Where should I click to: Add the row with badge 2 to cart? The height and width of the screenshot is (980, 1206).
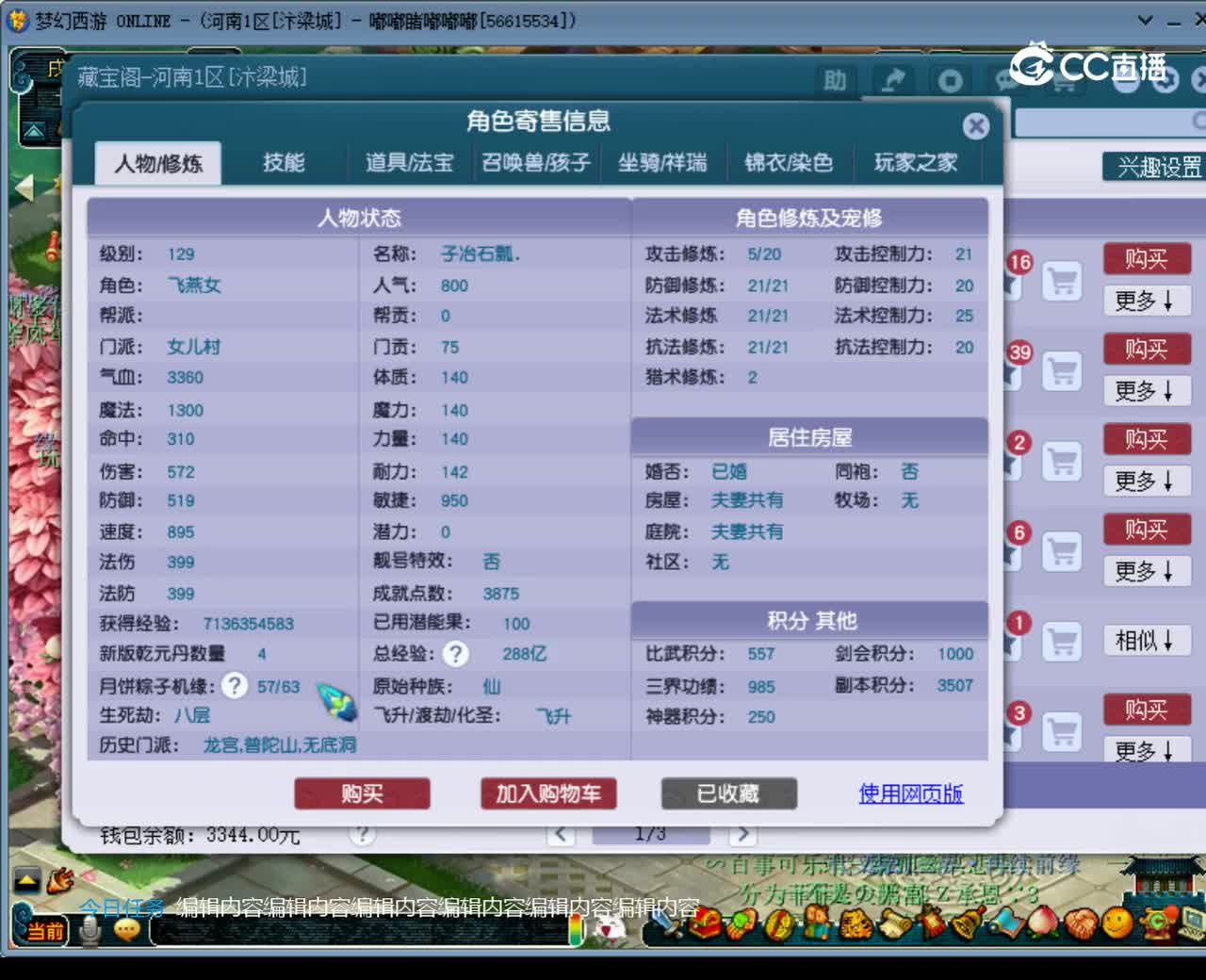click(x=1062, y=462)
